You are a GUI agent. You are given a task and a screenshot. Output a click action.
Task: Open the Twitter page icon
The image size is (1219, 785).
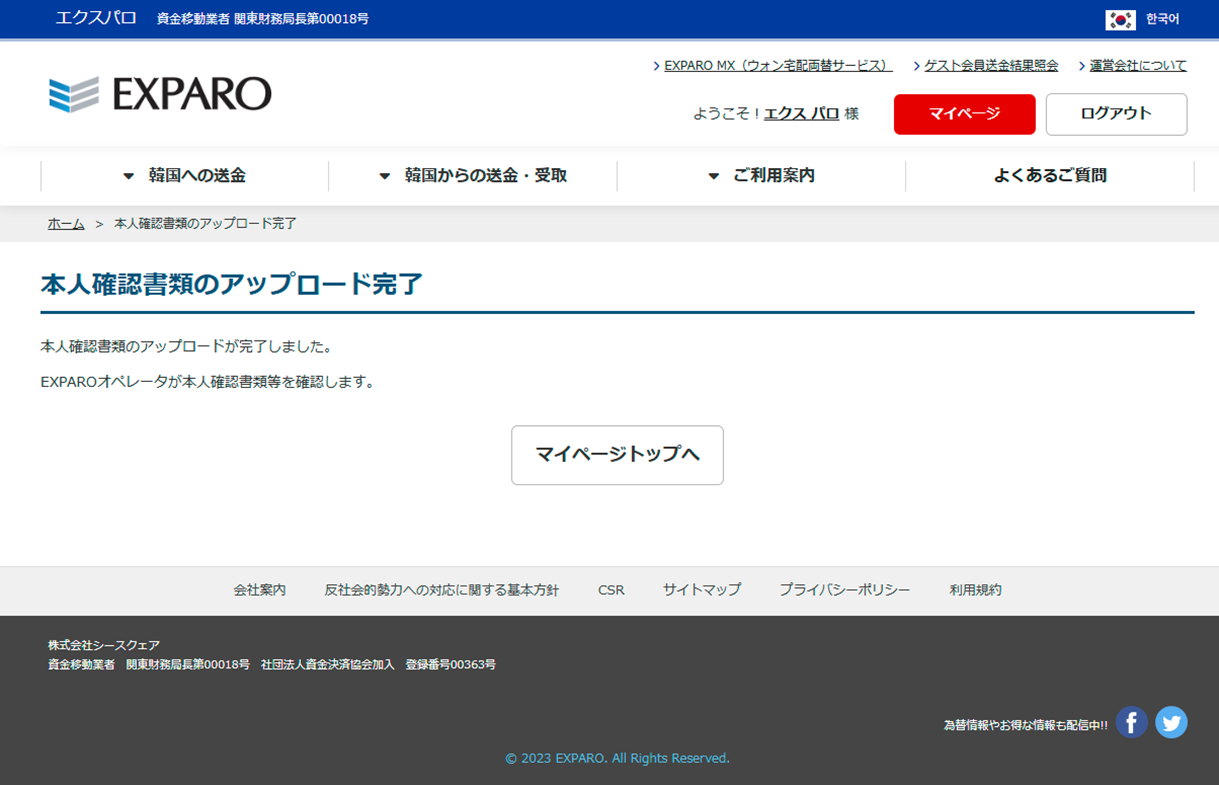(x=1171, y=722)
